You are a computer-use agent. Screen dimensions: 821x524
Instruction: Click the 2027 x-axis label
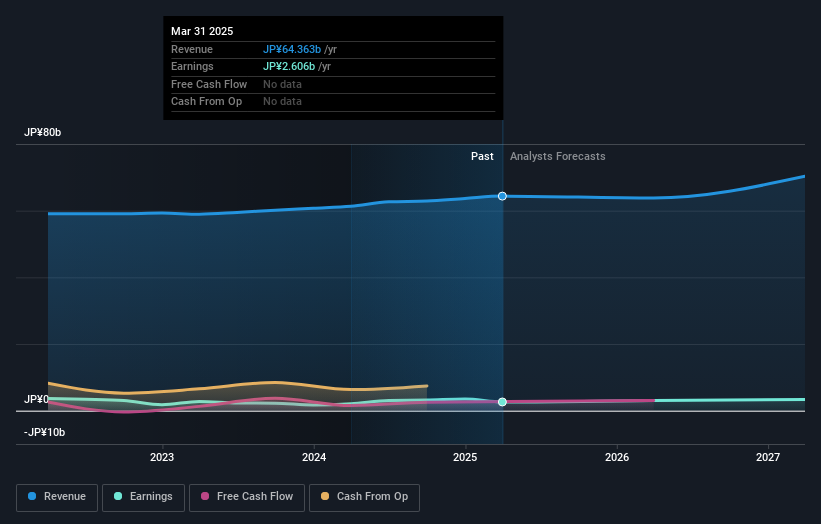(x=768, y=458)
